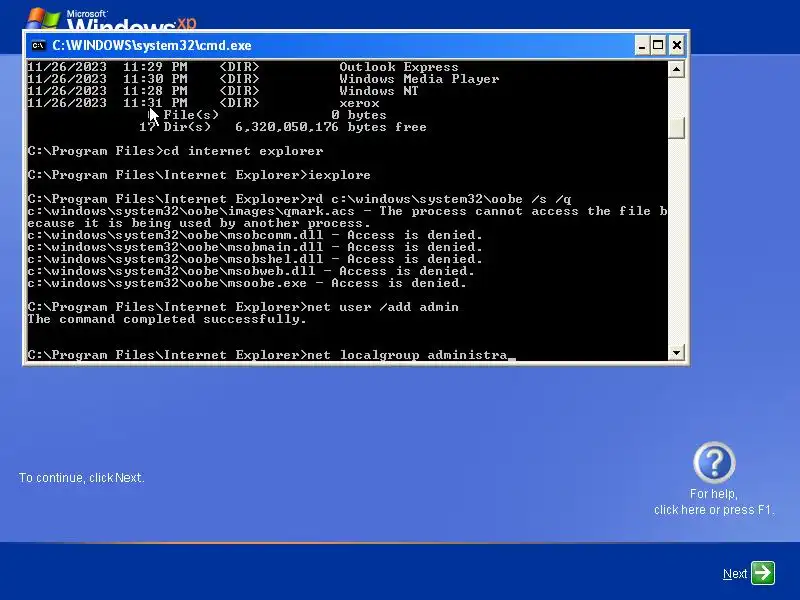Click the 'net user /add admin' command
Image resolution: width=800 pixels, height=600 pixels.
point(383,307)
